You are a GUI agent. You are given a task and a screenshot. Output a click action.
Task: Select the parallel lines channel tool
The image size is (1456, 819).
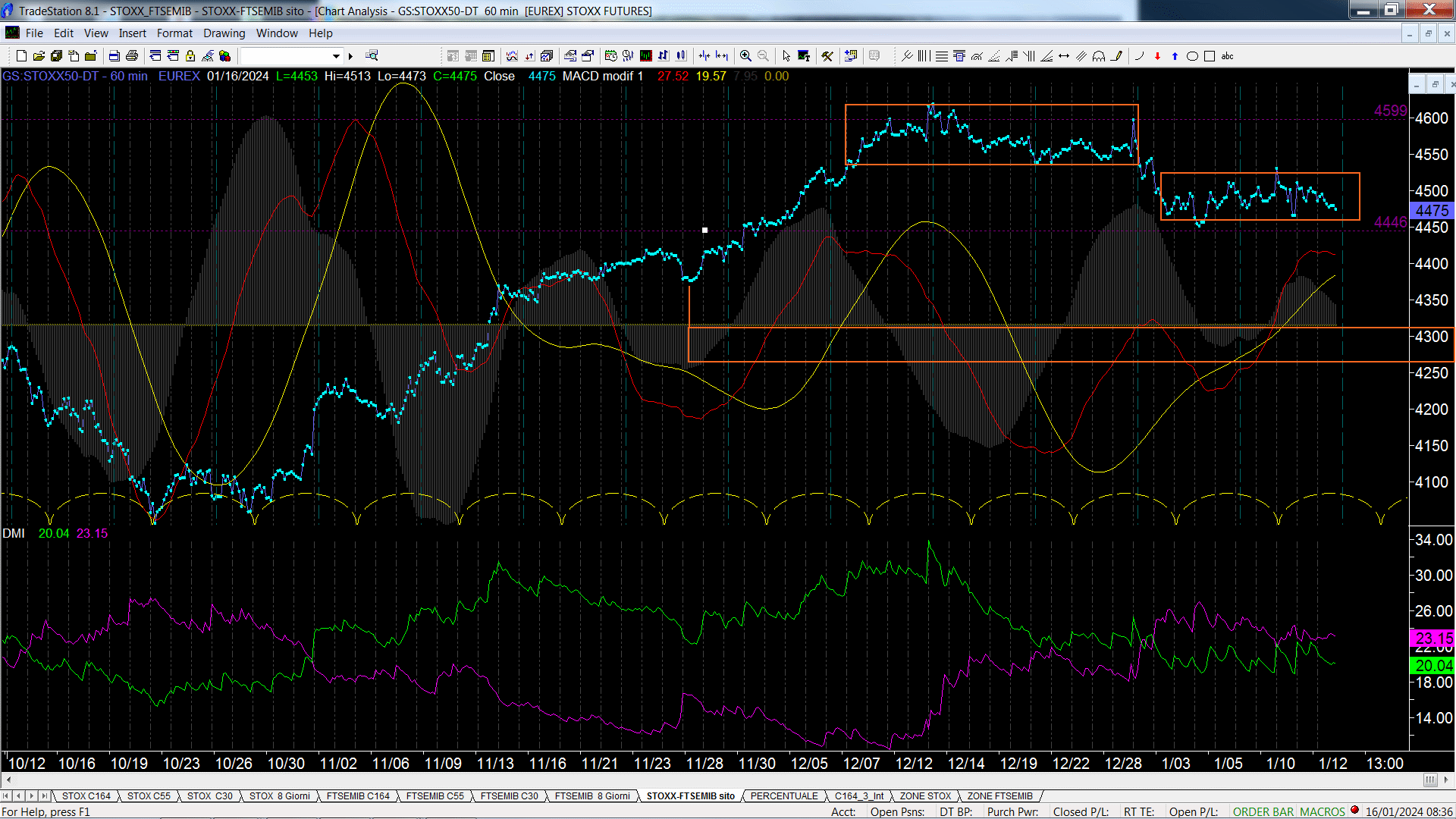tap(1081, 56)
